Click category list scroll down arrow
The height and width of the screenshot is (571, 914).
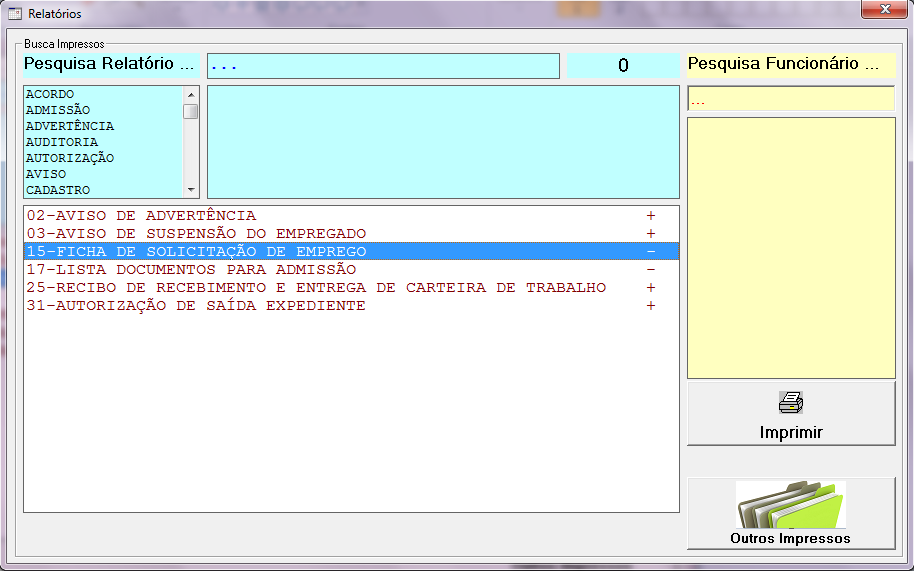pos(191,190)
